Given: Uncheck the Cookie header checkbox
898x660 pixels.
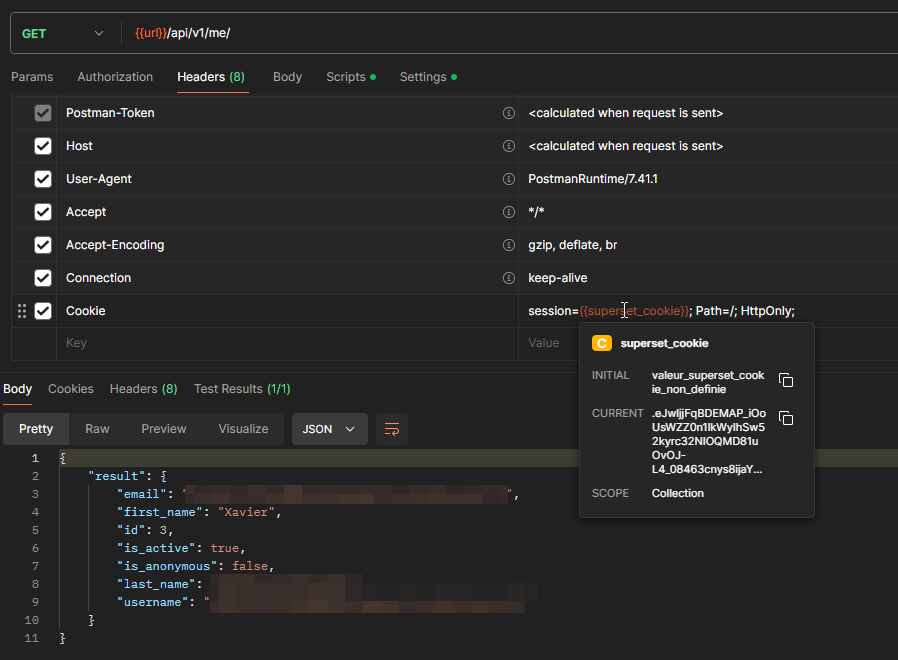Looking at the screenshot, I should point(43,311).
